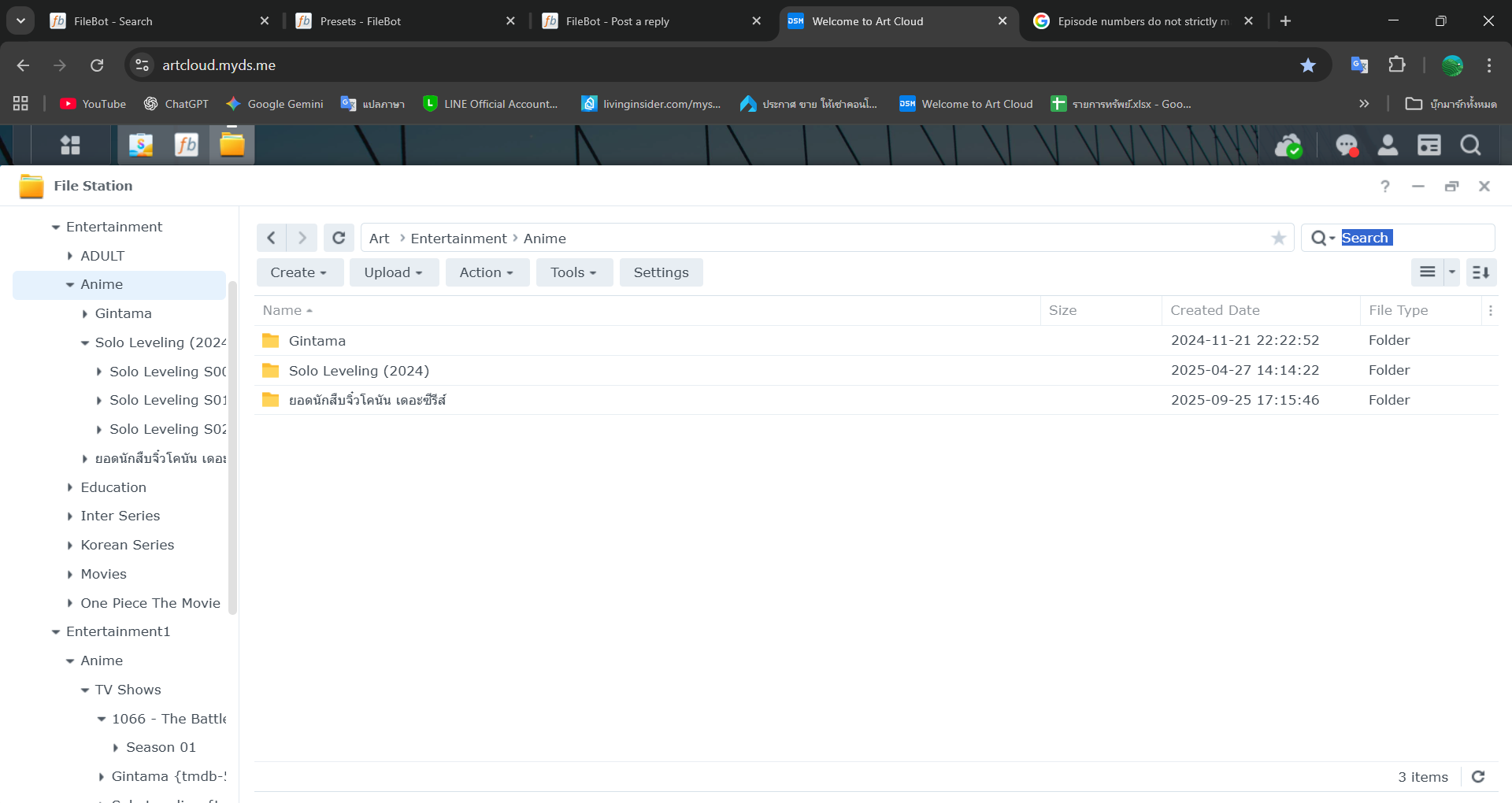The width and height of the screenshot is (1512, 803).
Task: Click the DSM magnifier search icon
Action: [x=1469, y=146]
